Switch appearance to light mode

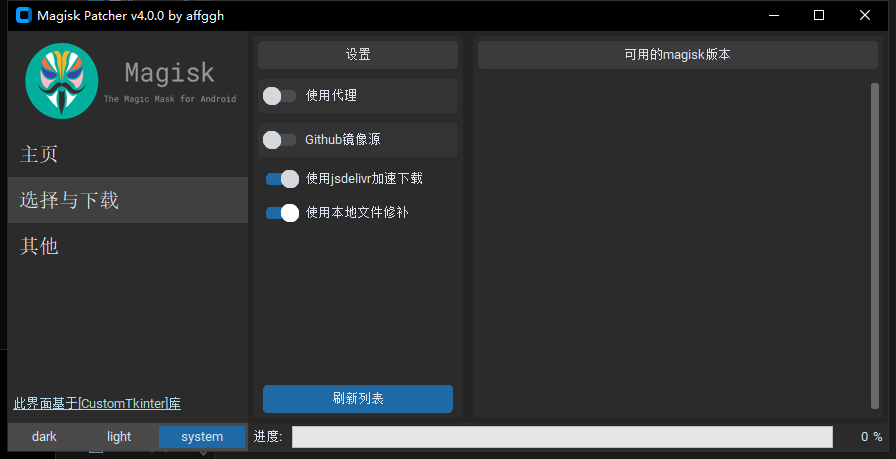pyautogui.click(x=119, y=437)
